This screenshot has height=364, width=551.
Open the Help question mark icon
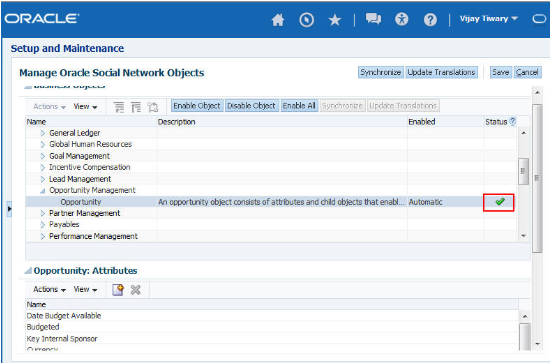coord(430,20)
